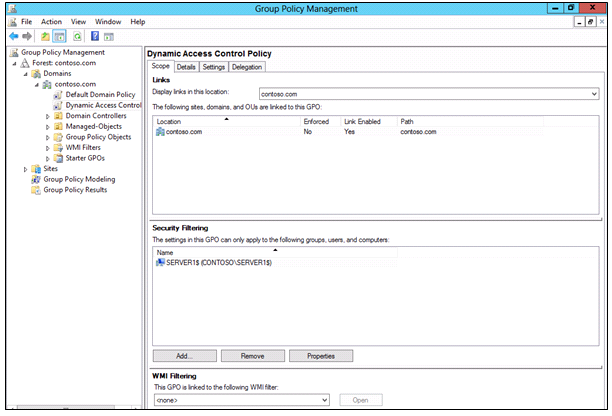Select Group Policy Results in tree
This screenshot has width=612, height=416.
pos(75,190)
